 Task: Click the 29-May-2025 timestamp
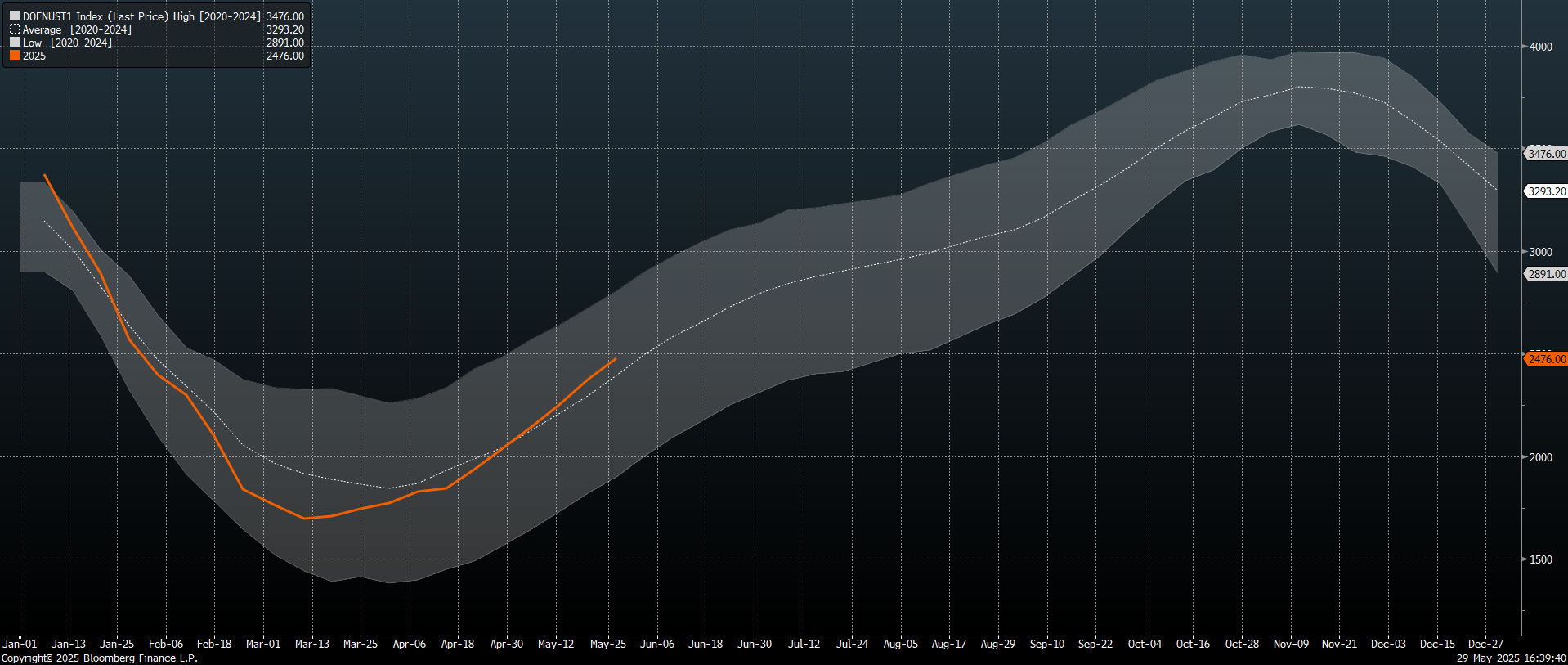[1511, 658]
